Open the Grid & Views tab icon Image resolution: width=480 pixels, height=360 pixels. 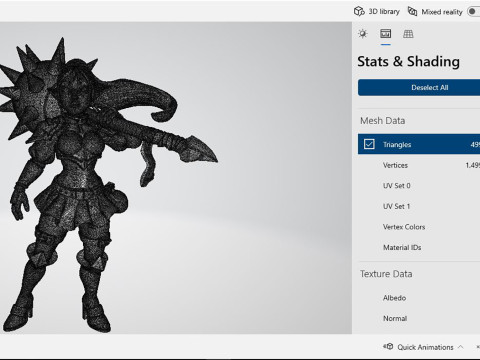click(408, 34)
